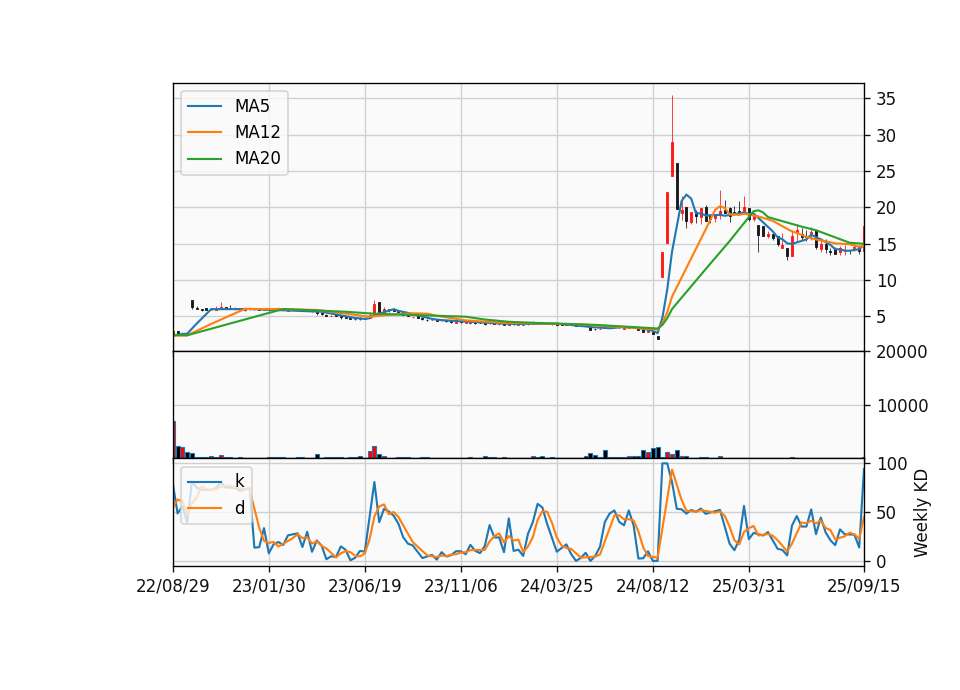Click KD axis value 50
The width and height of the screenshot is (960, 690).
coord(886,512)
